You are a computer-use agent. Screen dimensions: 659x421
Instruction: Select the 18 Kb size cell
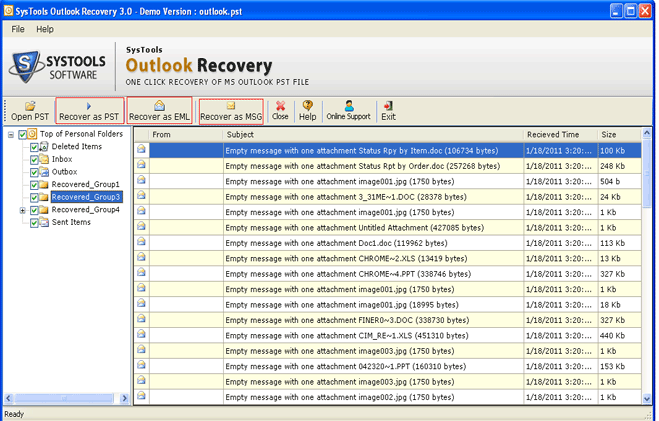coord(619,305)
